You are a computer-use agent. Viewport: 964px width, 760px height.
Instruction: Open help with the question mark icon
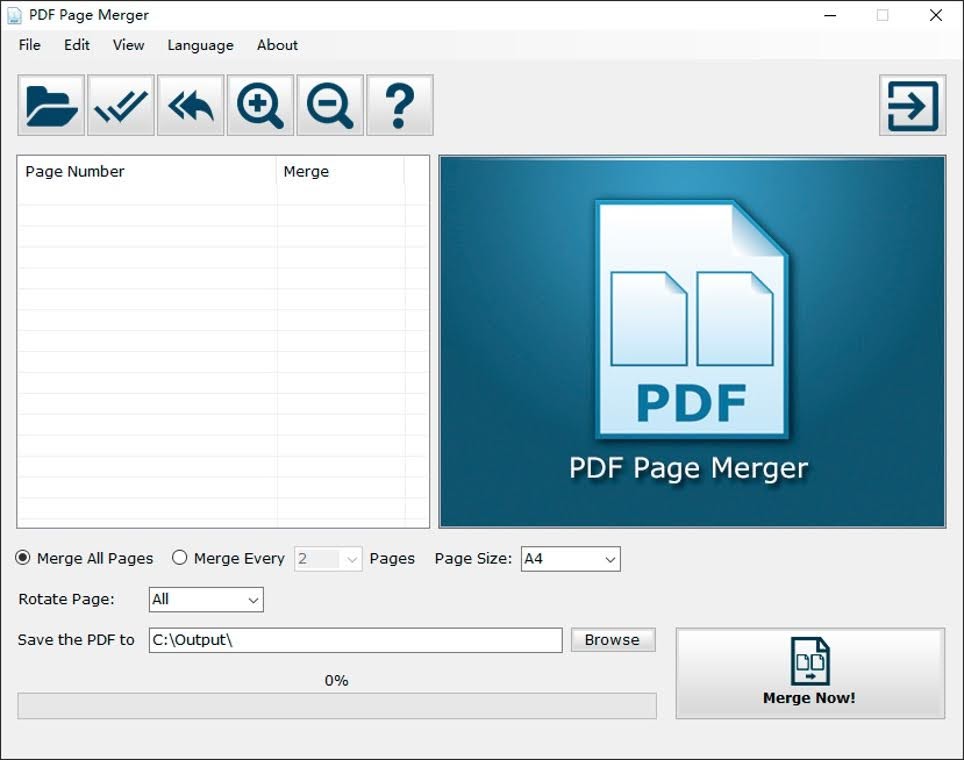click(x=400, y=104)
